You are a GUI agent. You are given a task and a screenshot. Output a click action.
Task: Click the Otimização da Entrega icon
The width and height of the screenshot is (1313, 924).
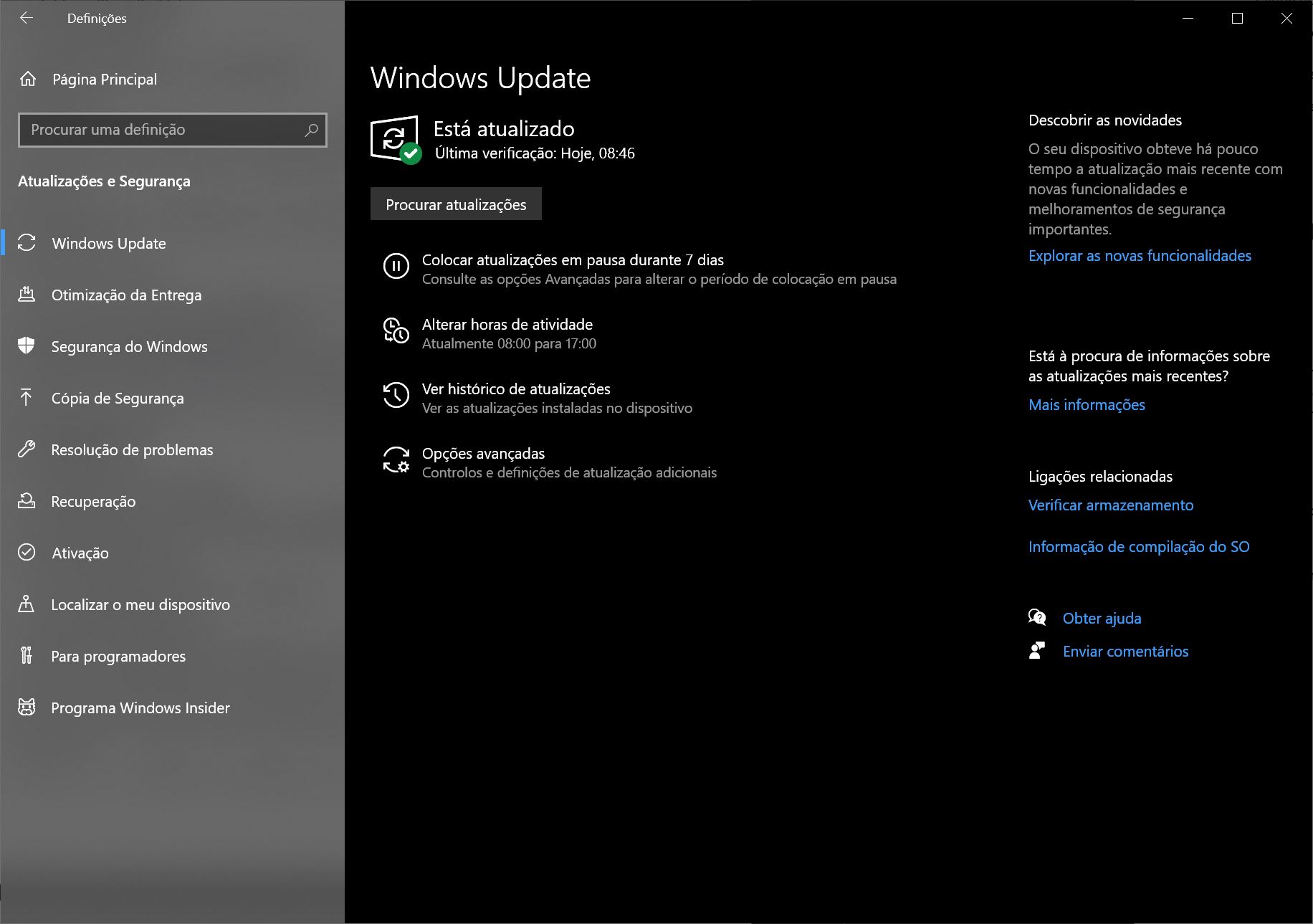click(x=27, y=295)
